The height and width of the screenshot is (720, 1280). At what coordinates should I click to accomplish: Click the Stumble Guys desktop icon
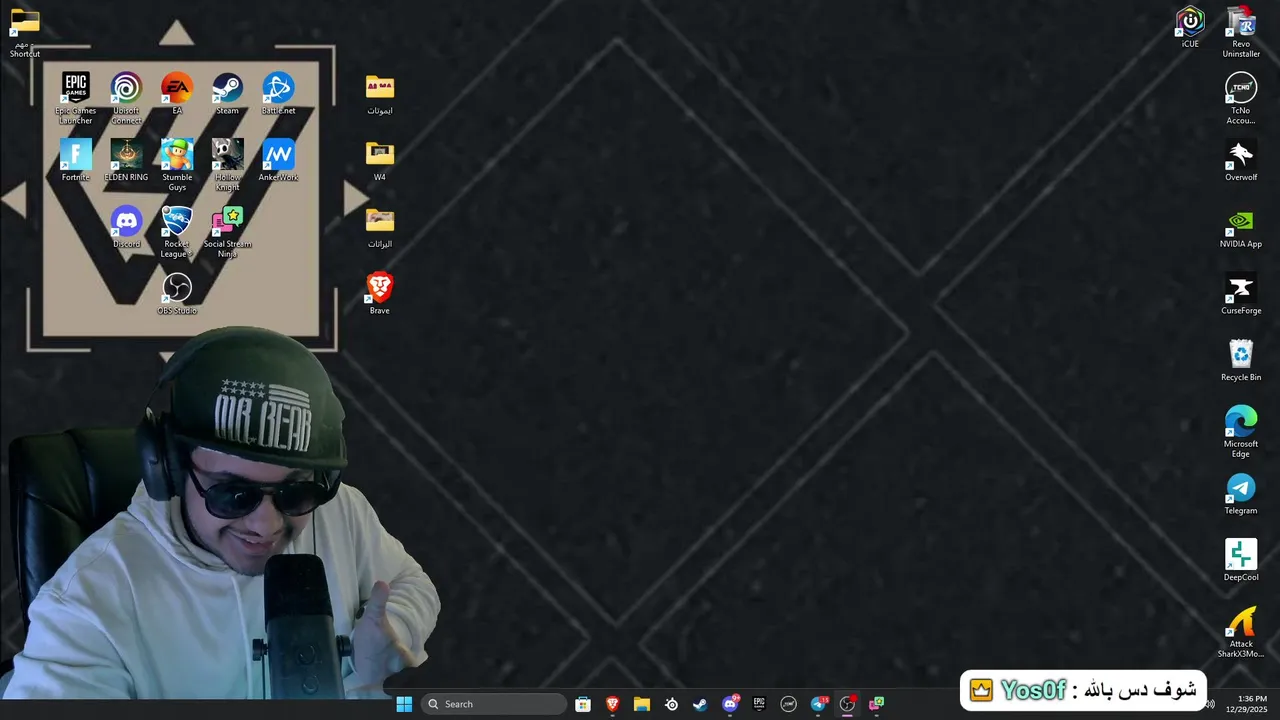[x=177, y=165]
